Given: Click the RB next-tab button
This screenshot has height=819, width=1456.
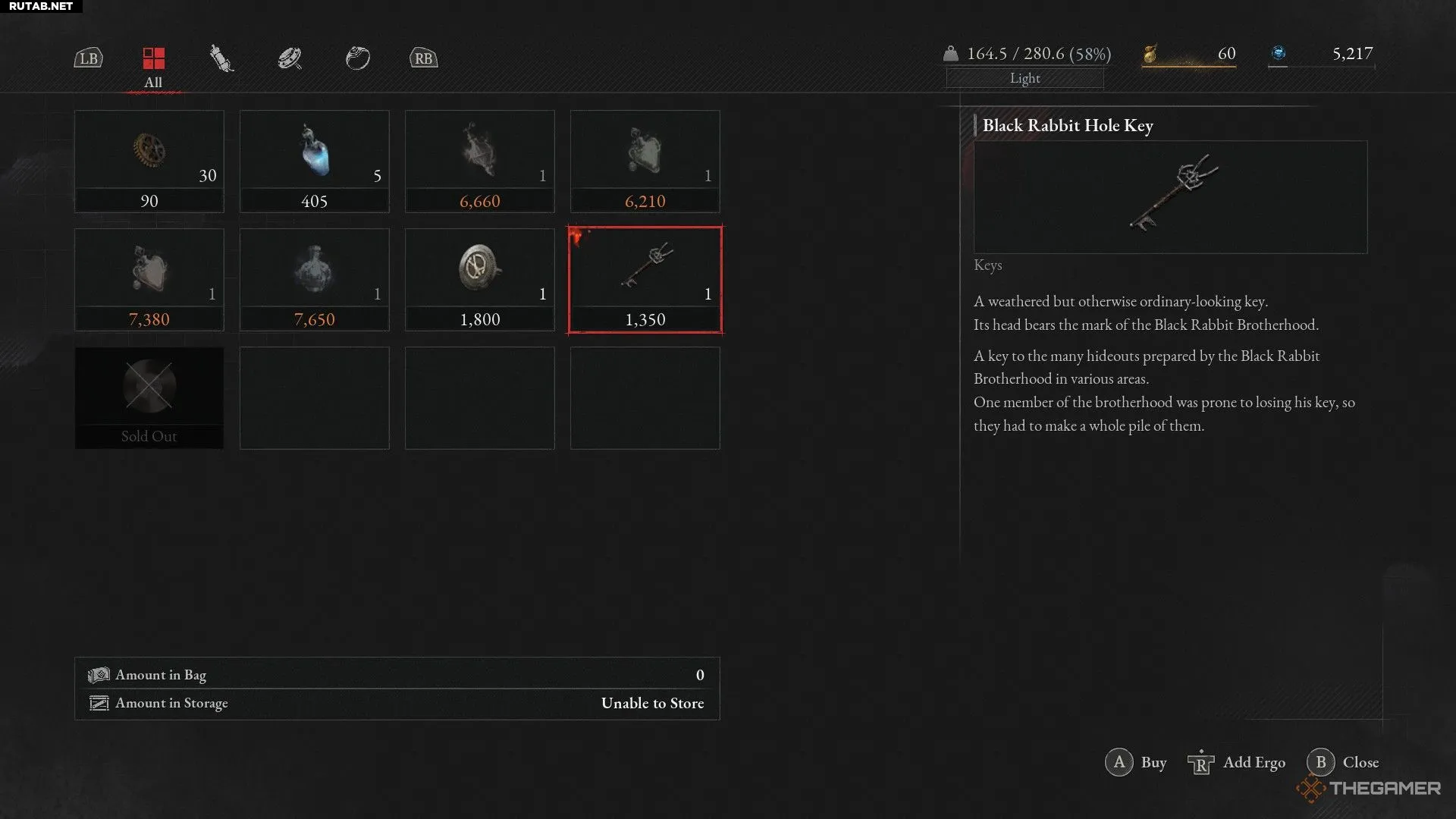Looking at the screenshot, I should pos(423,58).
